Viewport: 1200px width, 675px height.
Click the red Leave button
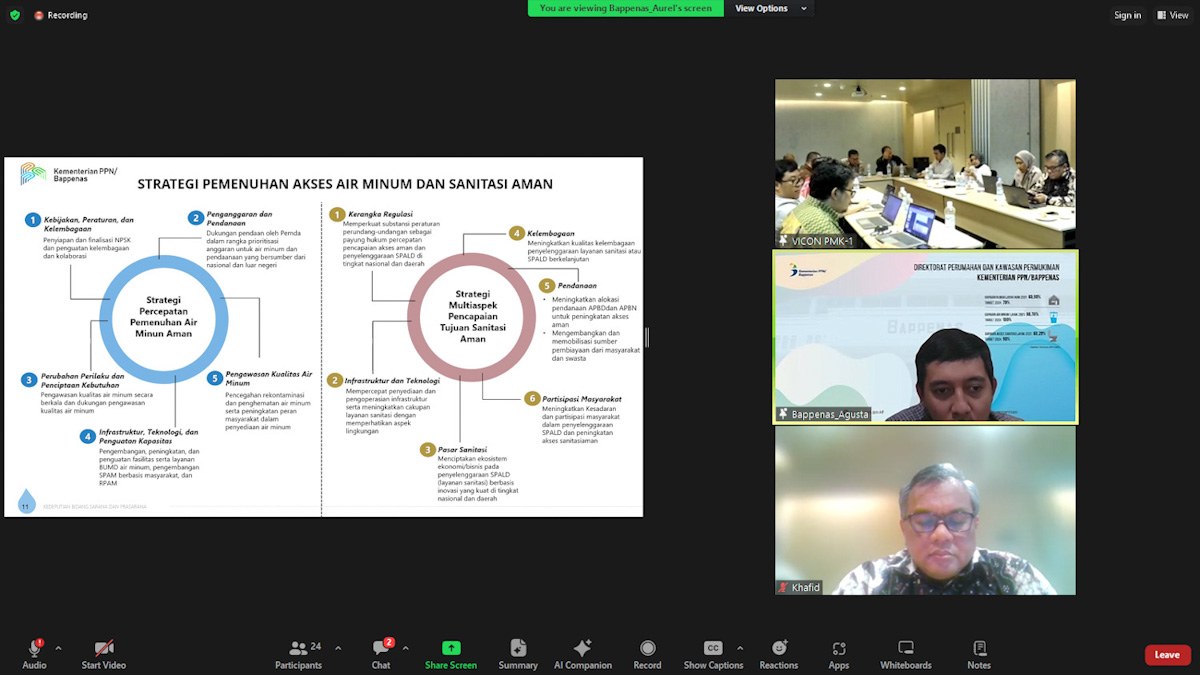(1167, 655)
